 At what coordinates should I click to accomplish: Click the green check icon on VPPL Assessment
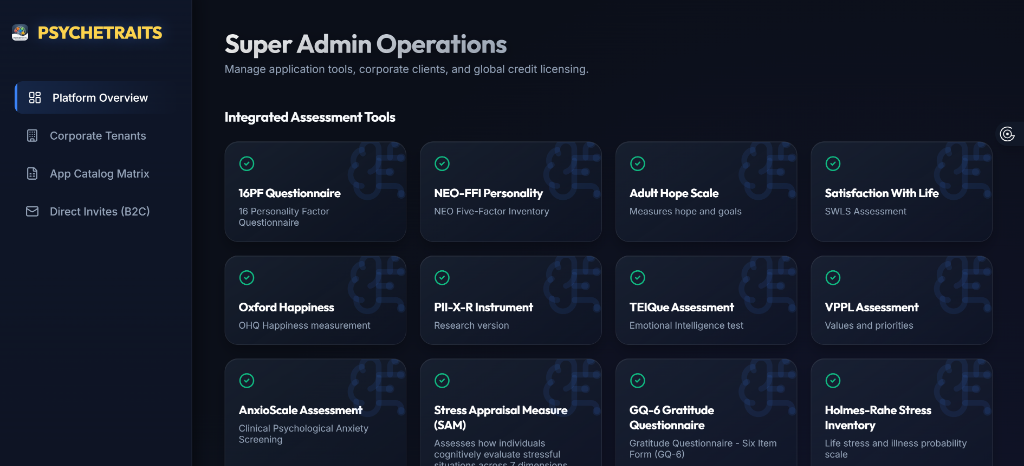tap(833, 278)
